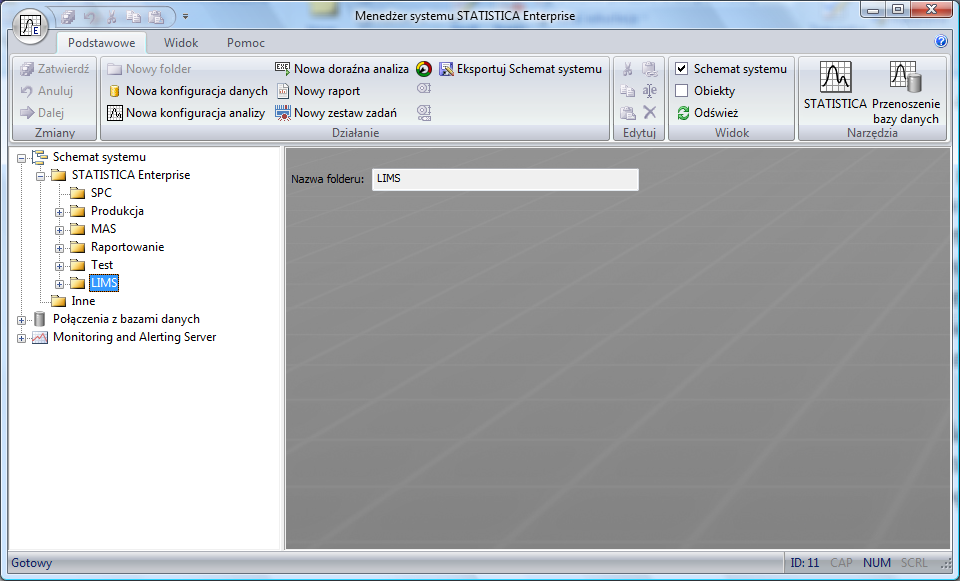Click paste-link icon in Edytuj group

(x=650, y=69)
